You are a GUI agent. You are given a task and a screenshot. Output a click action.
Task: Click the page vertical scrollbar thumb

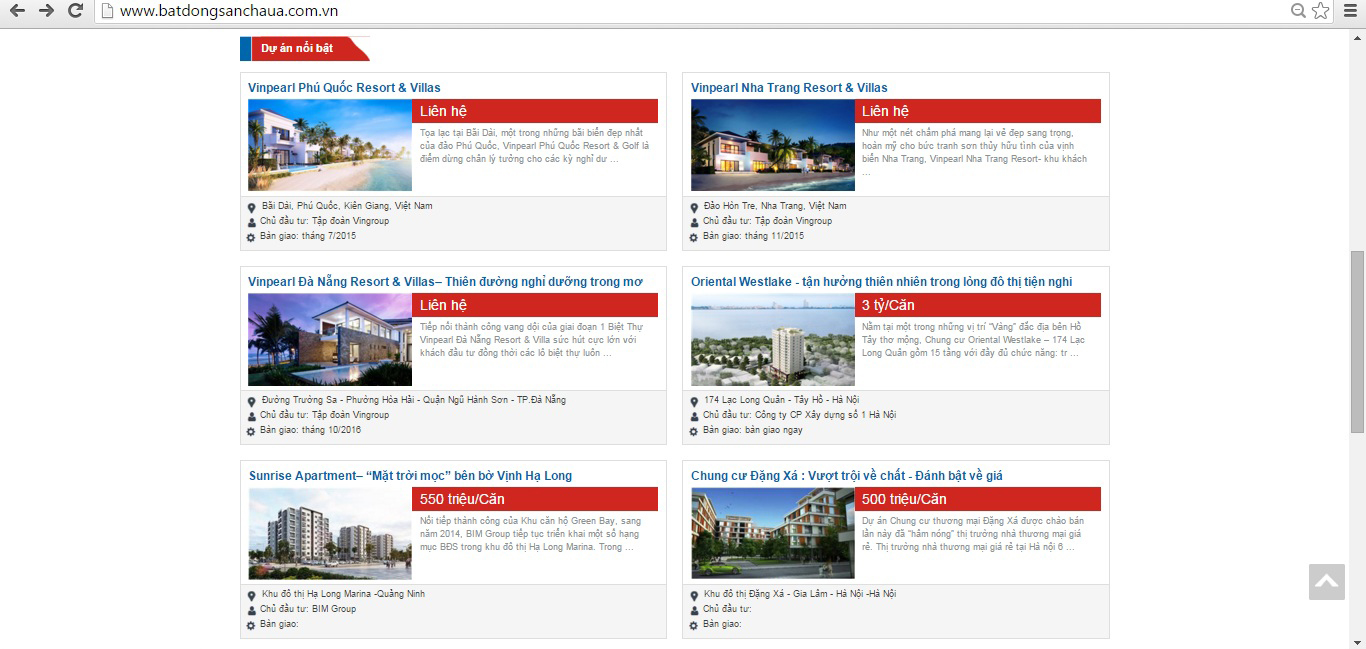pos(1357,342)
